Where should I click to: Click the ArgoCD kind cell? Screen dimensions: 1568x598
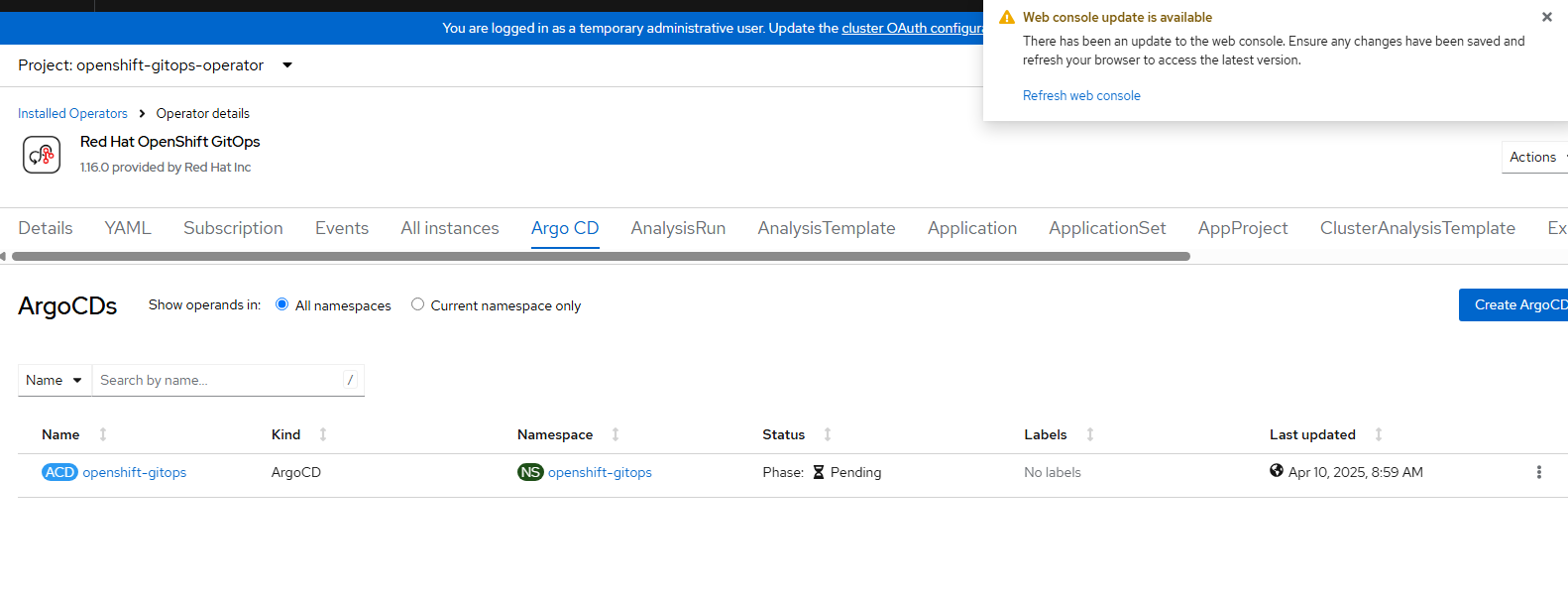pos(296,472)
